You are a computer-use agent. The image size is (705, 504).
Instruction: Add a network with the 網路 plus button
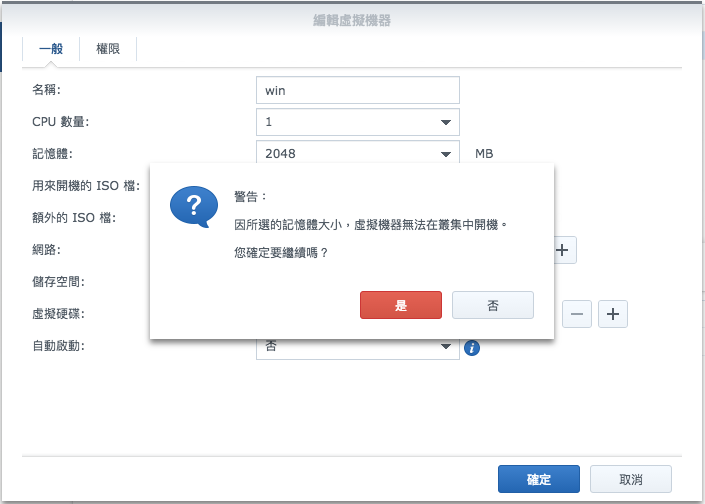pyautogui.click(x=564, y=250)
